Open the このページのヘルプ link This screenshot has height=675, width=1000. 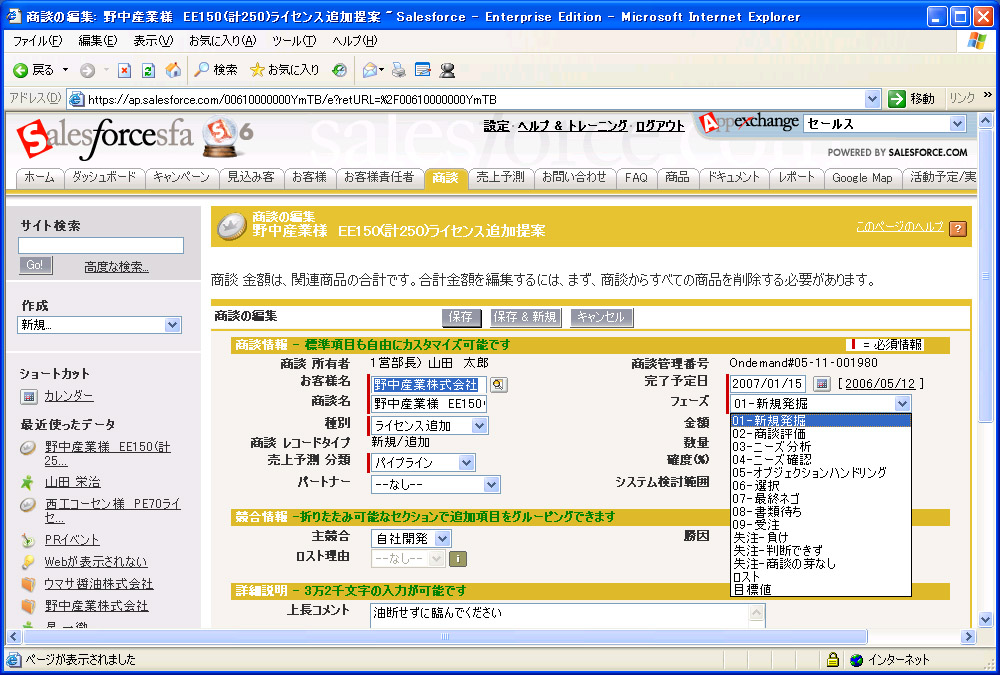point(899,226)
